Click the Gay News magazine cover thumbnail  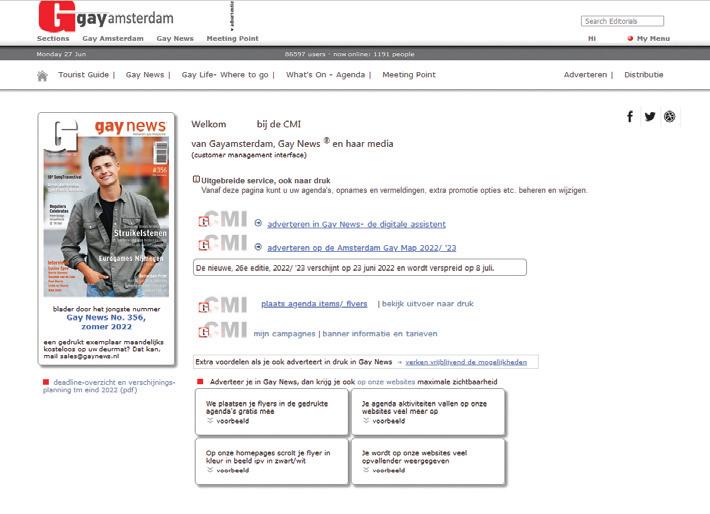106,208
